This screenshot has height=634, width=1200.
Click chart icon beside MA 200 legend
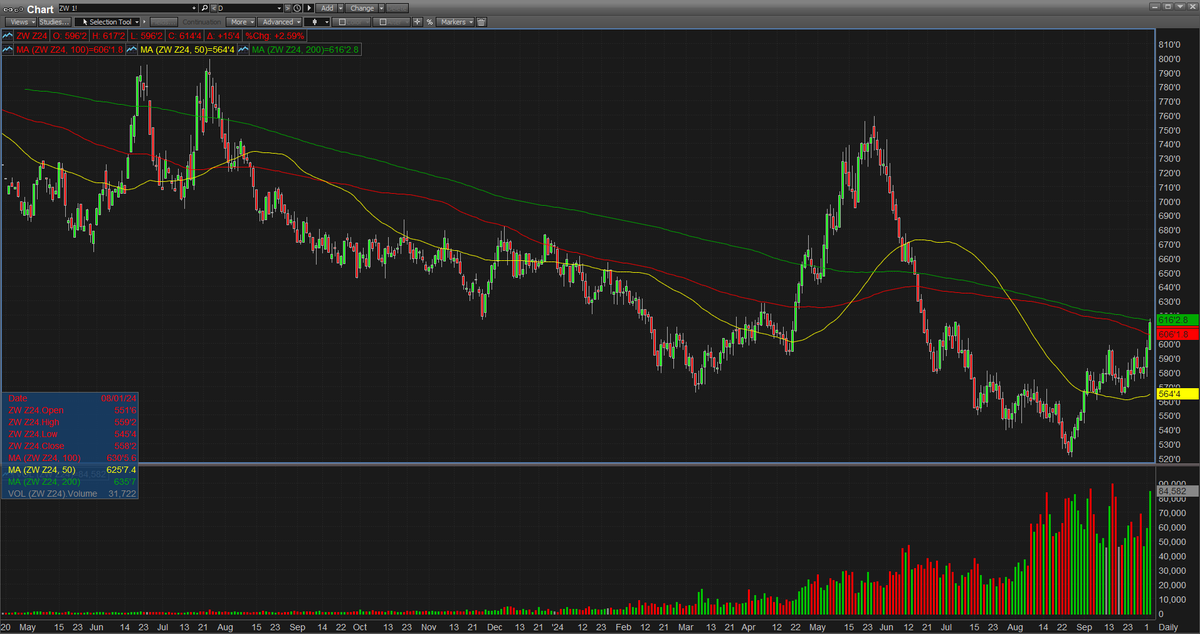coord(243,50)
